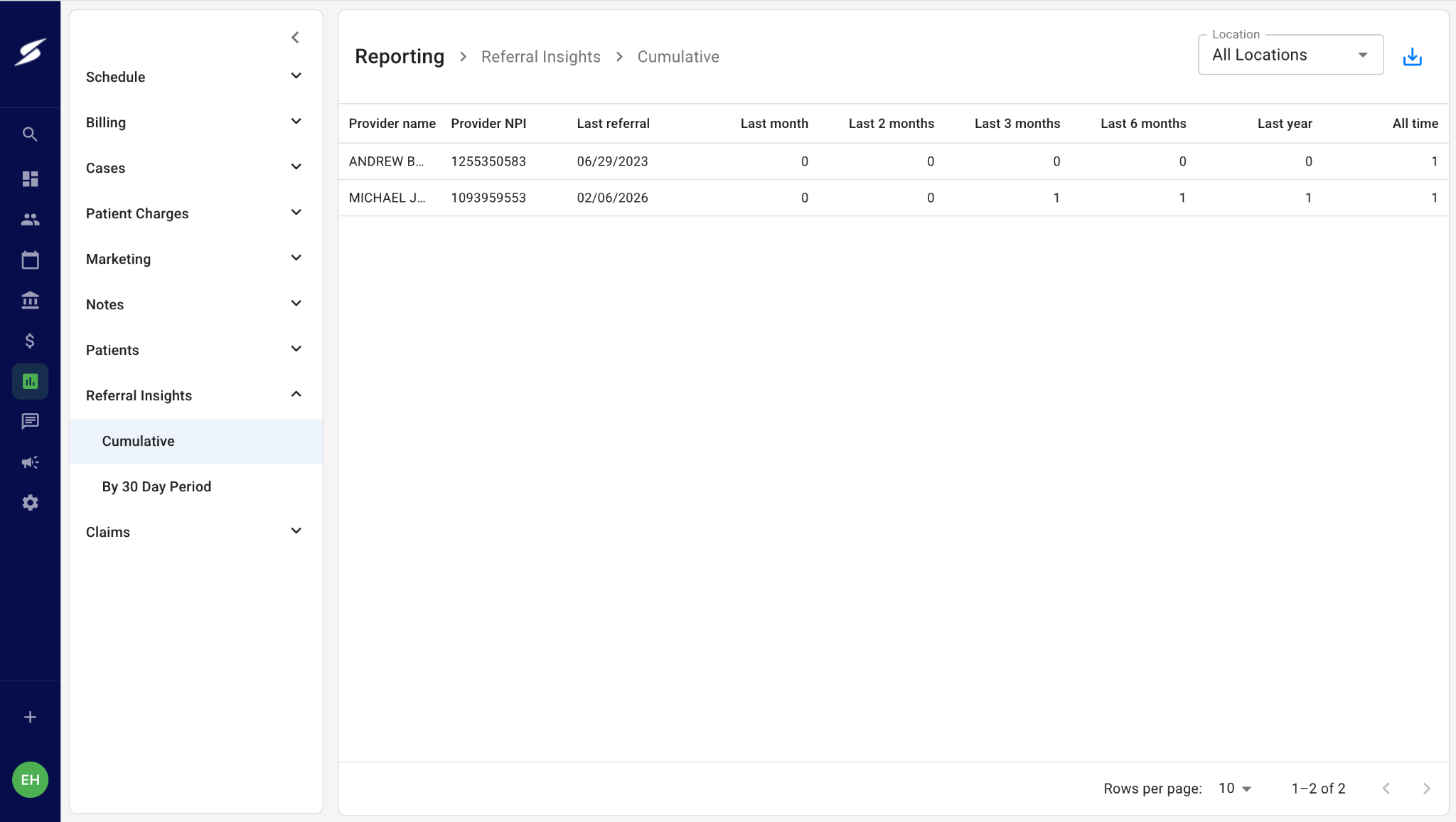
Task: Open the bank institution icon
Action: (30, 300)
